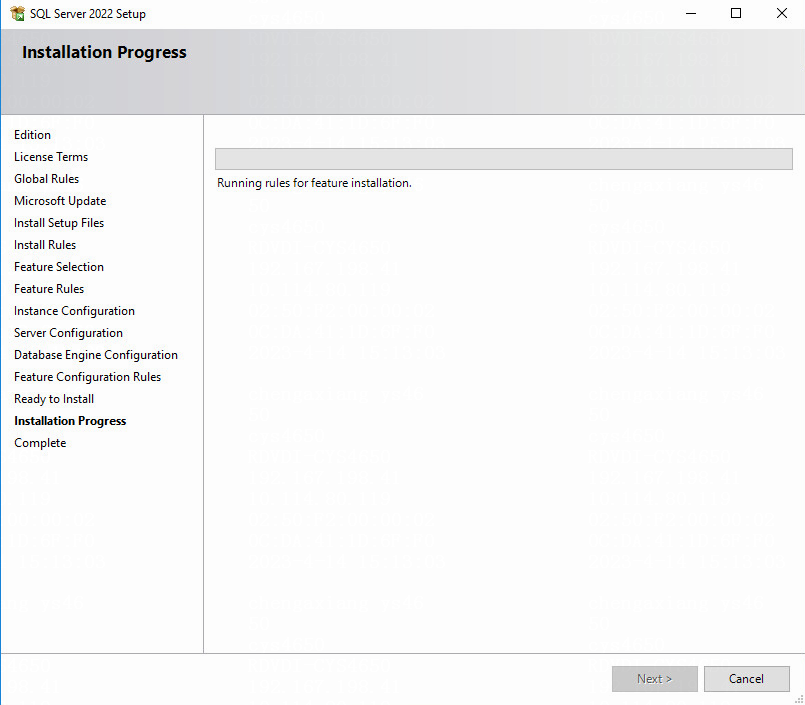805x705 pixels.
Task: Click the SQL Server 2022 Setup title text
Action: click(88, 14)
